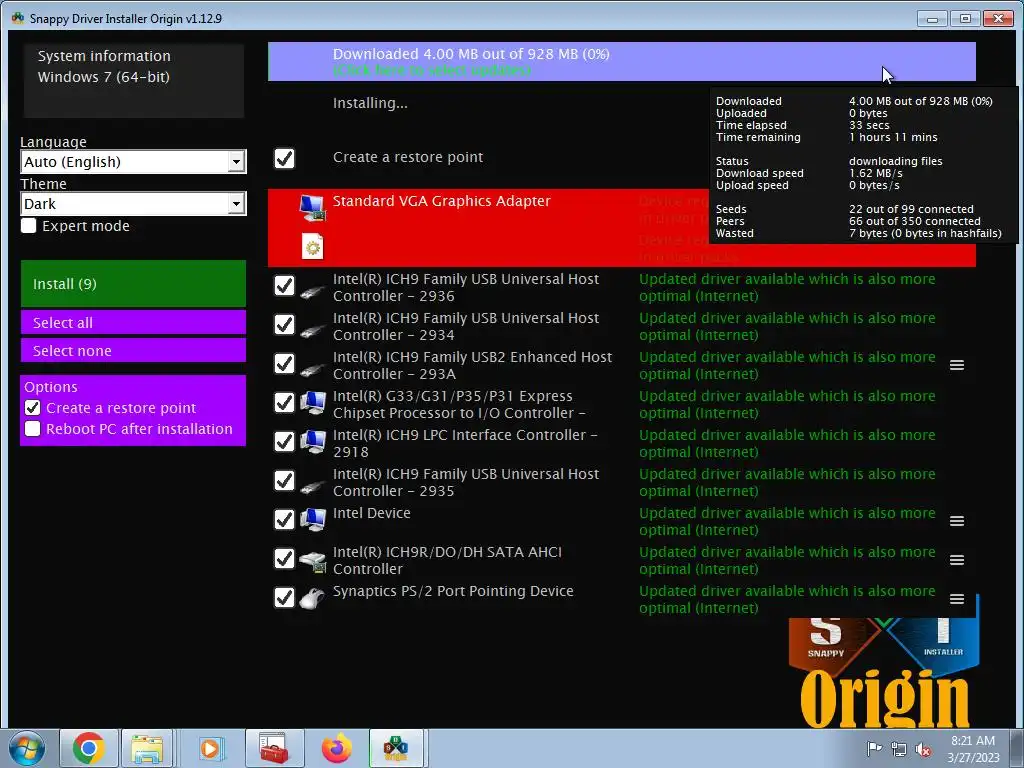
Task: Click the monitor icon for ICH9 LPC Interface Controller
Action: (x=313, y=442)
